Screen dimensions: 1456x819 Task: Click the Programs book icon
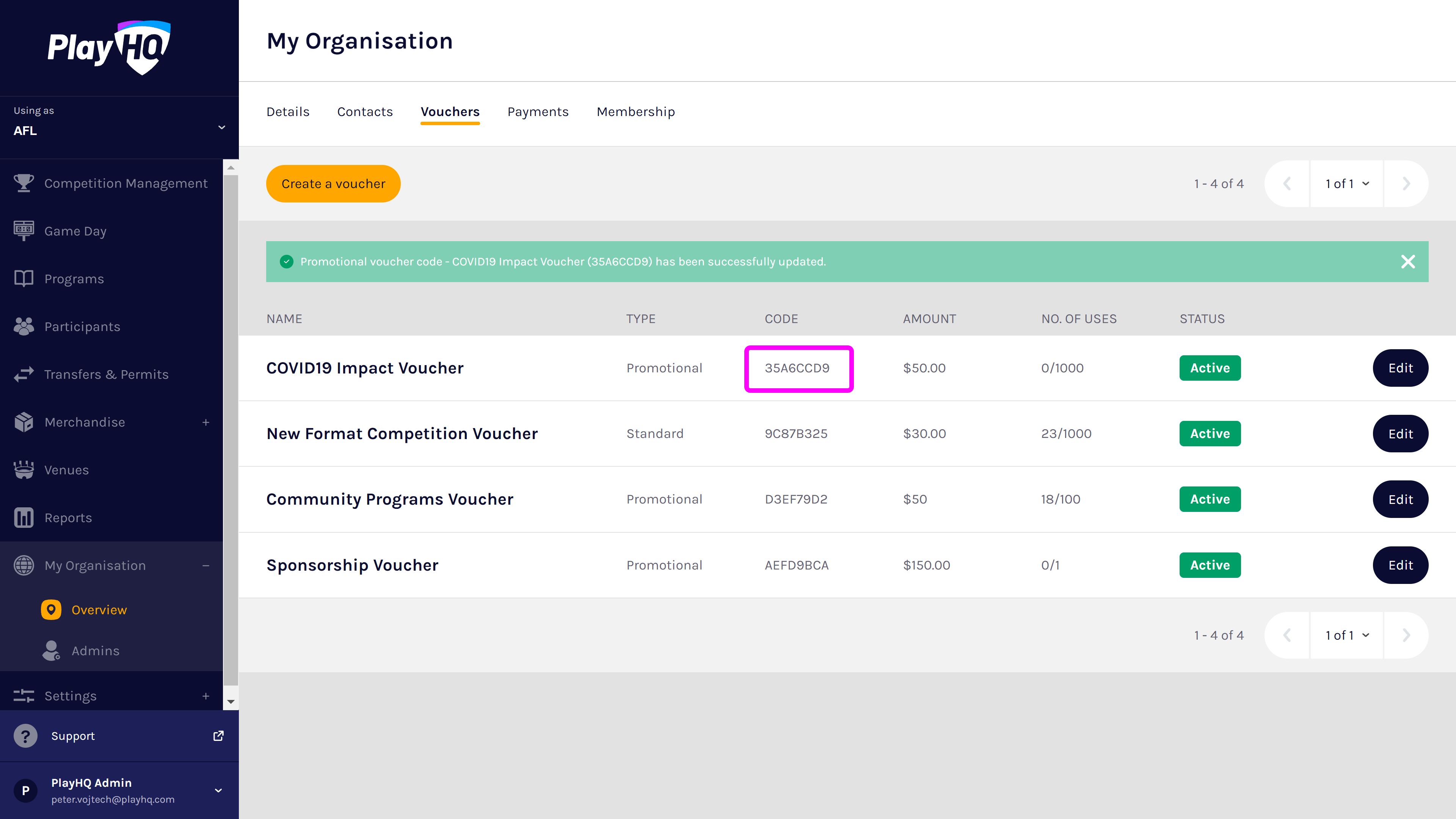tap(24, 279)
